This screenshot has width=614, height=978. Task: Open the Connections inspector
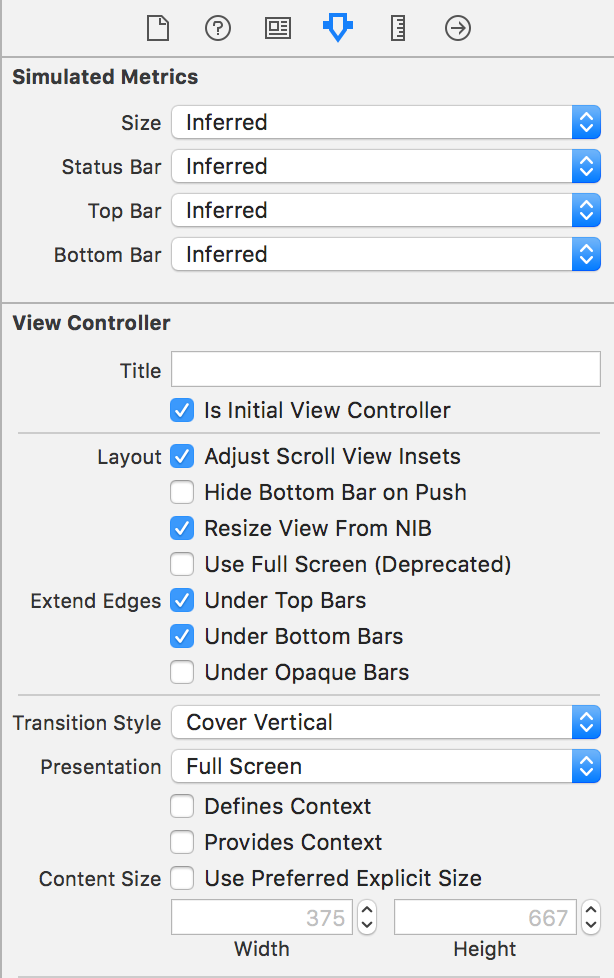pyautogui.click(x=458, y=28)
